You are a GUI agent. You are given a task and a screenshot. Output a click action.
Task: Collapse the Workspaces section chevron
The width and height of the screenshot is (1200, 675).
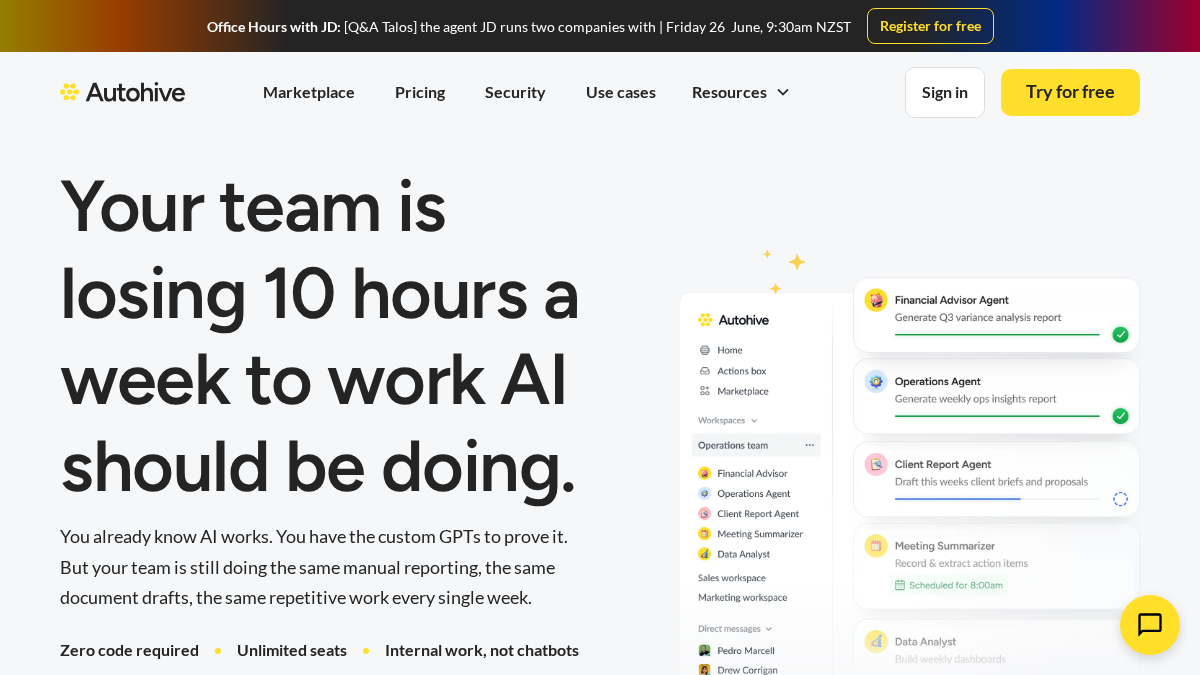(x=754, y=421)
